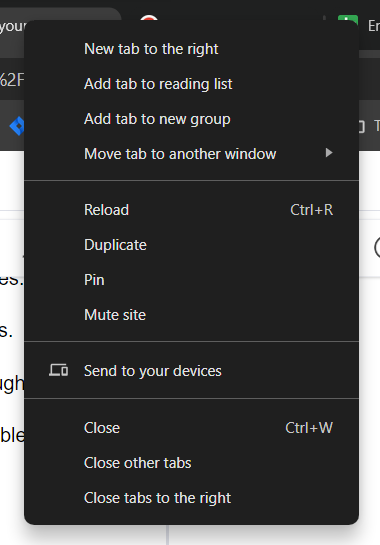Open the blue diamond Jira bookmark icon

pos(17,126)
